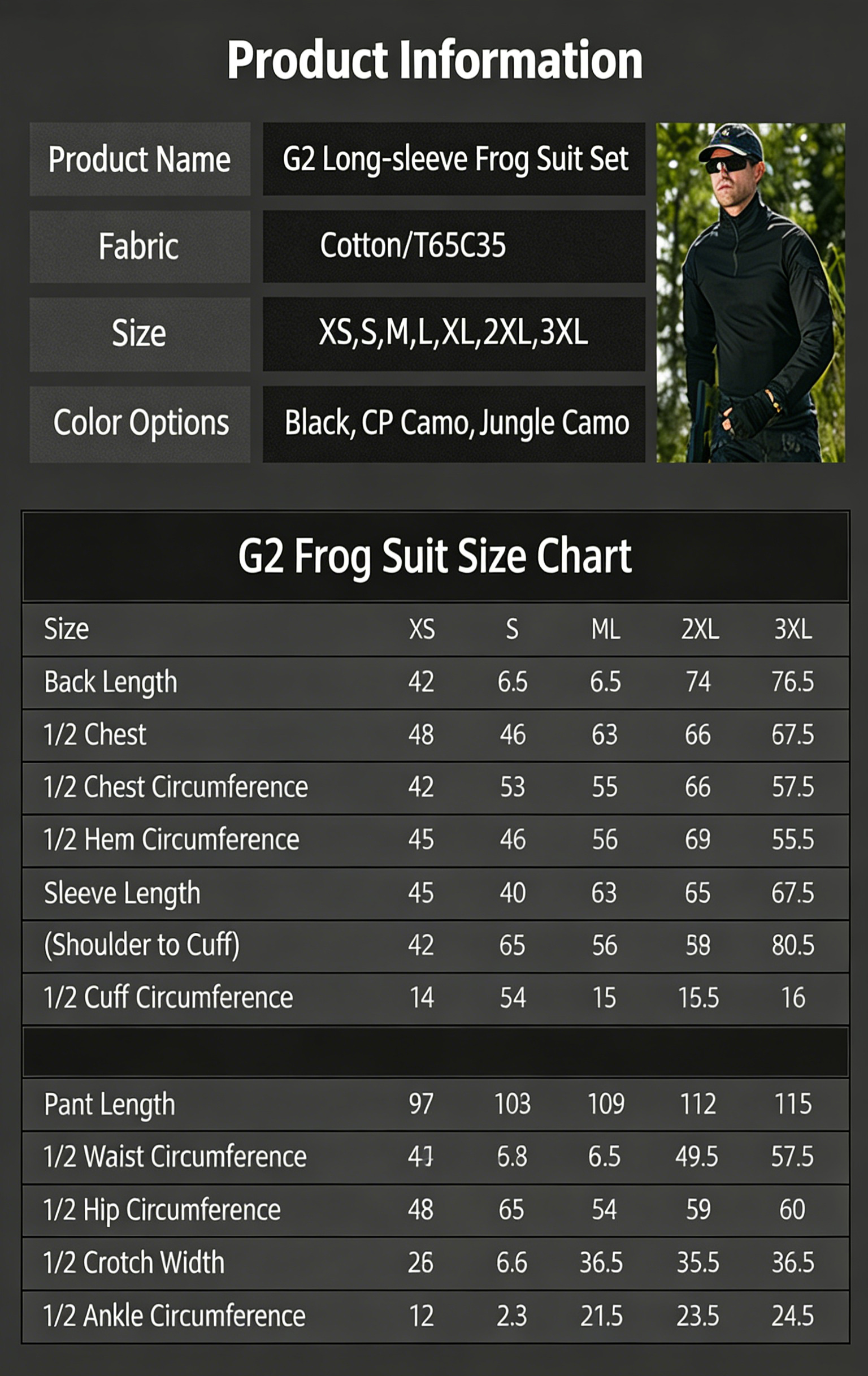Select the Color Options label cell
This screenshot has width=868, height=1376.
(x=141, y=423)
